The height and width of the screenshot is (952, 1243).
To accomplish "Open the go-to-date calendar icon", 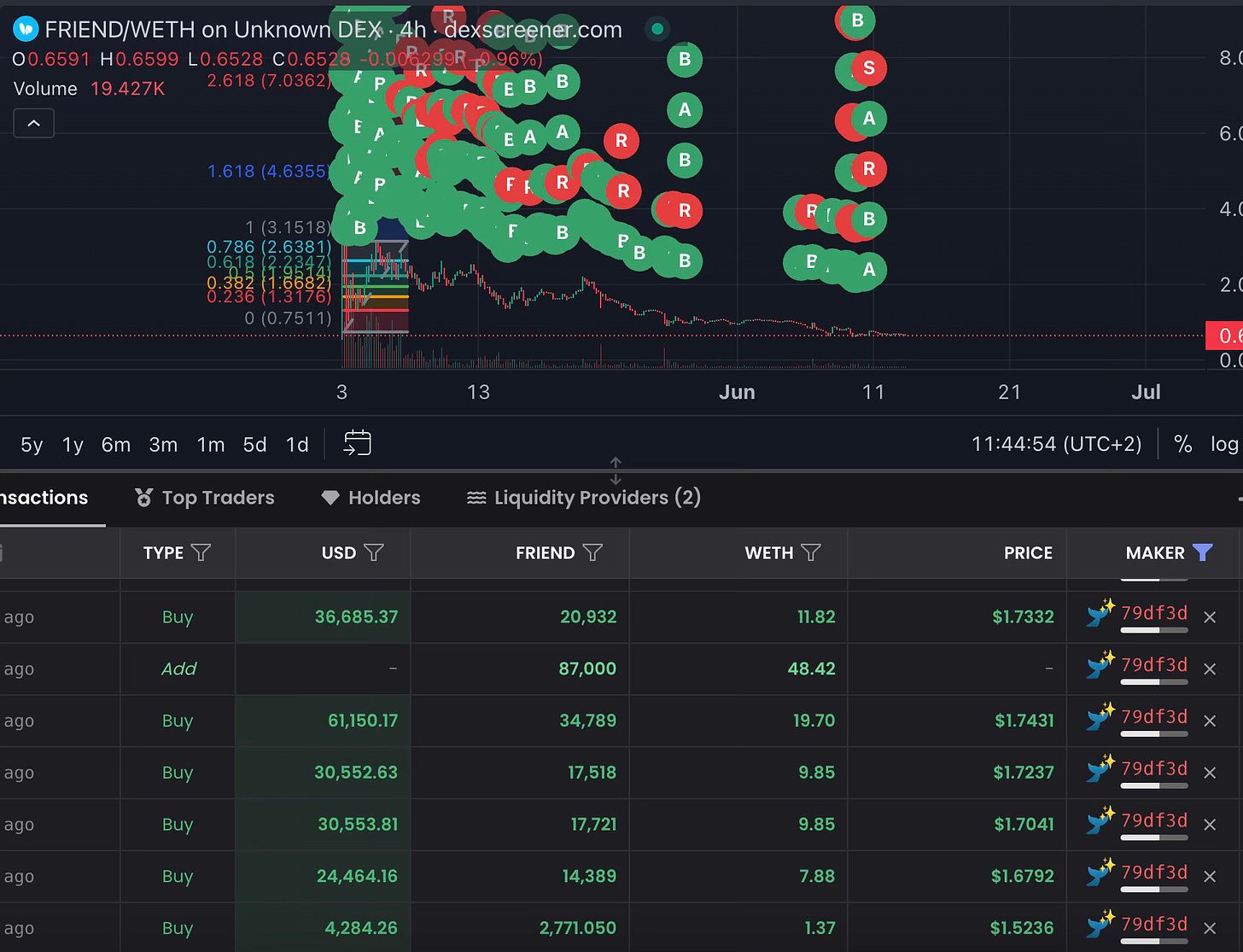I will [357, 444].
